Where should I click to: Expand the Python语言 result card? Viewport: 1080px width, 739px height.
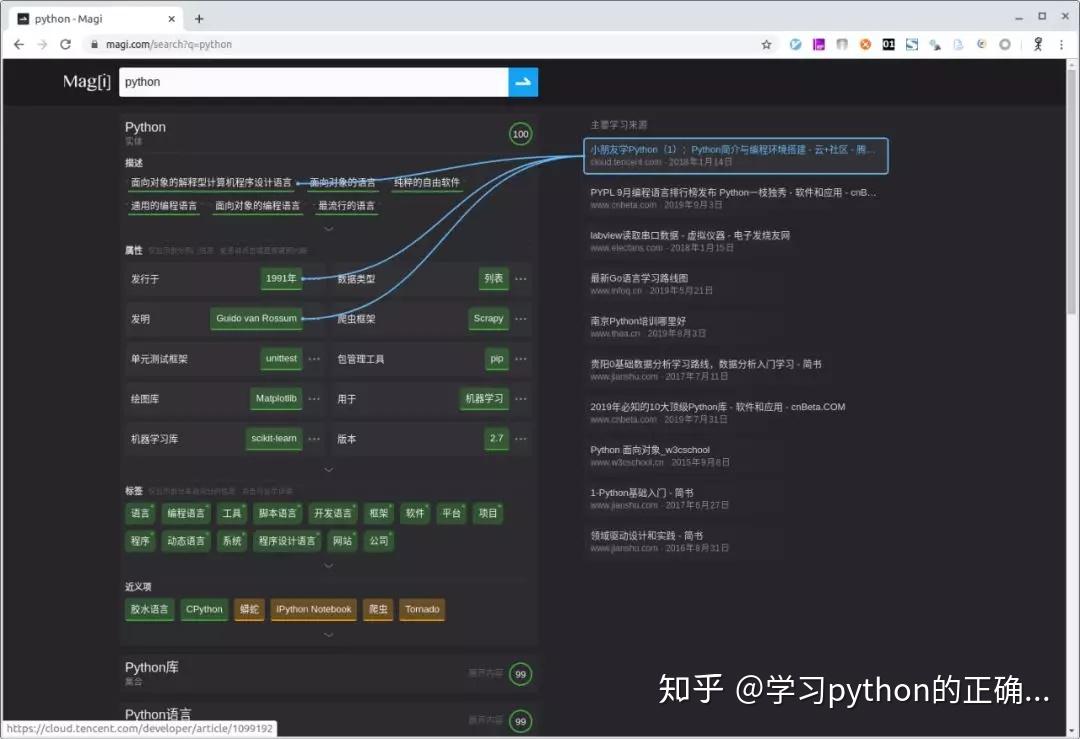pos(486,720)
